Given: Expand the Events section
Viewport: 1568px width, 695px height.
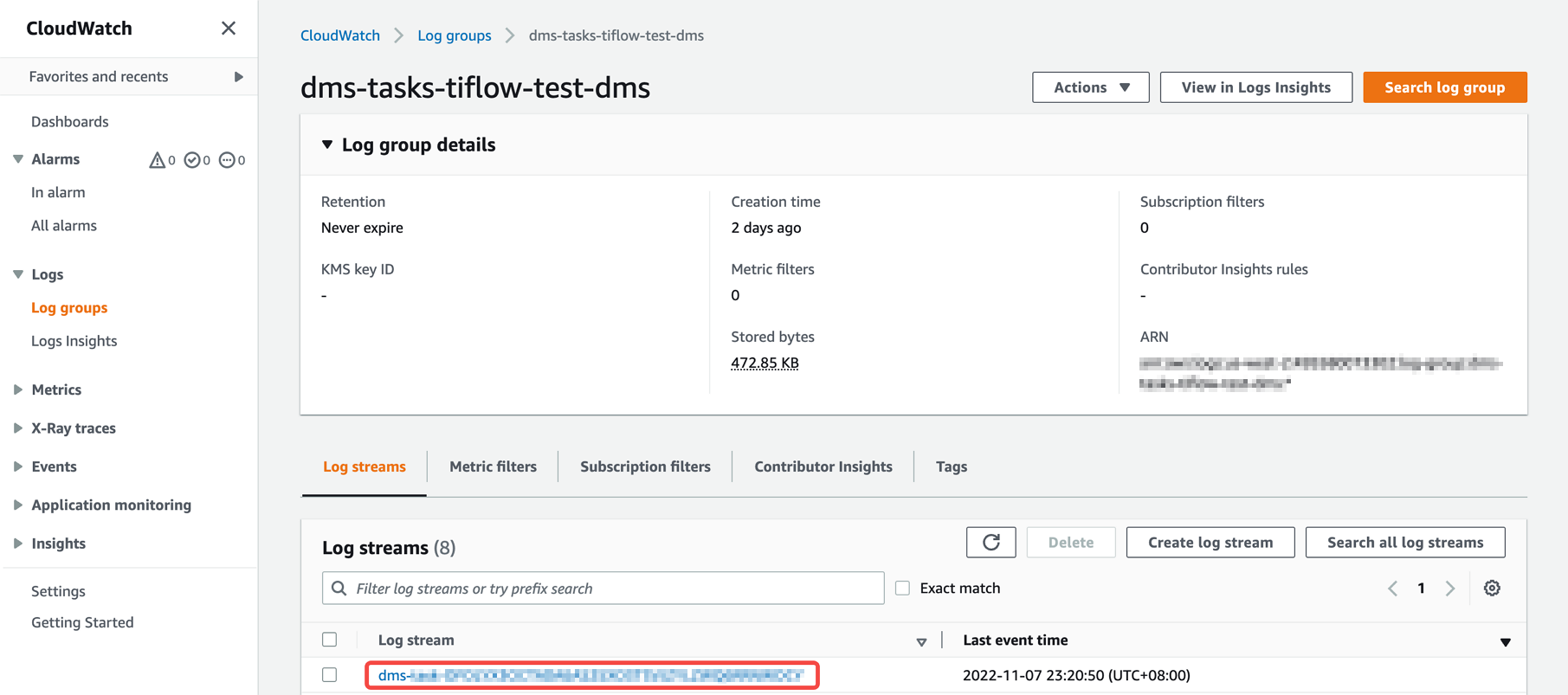Looking at the screenshot, I should tap(18, 467).
